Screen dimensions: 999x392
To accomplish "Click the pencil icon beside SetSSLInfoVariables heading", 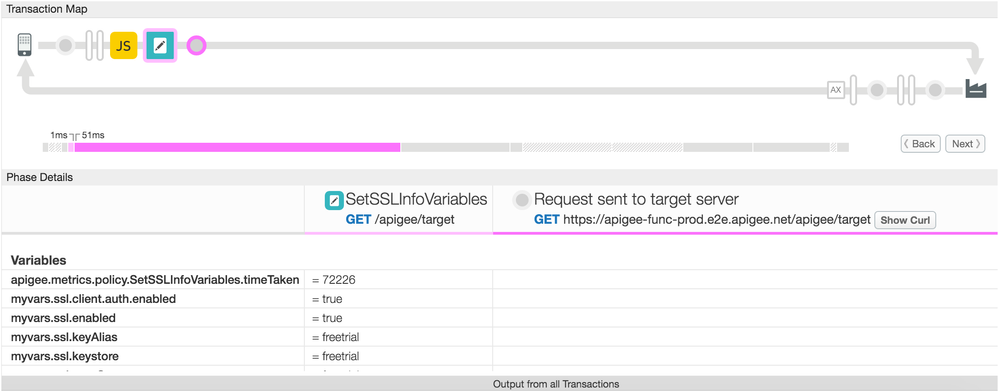I will [x=334, y=200].
